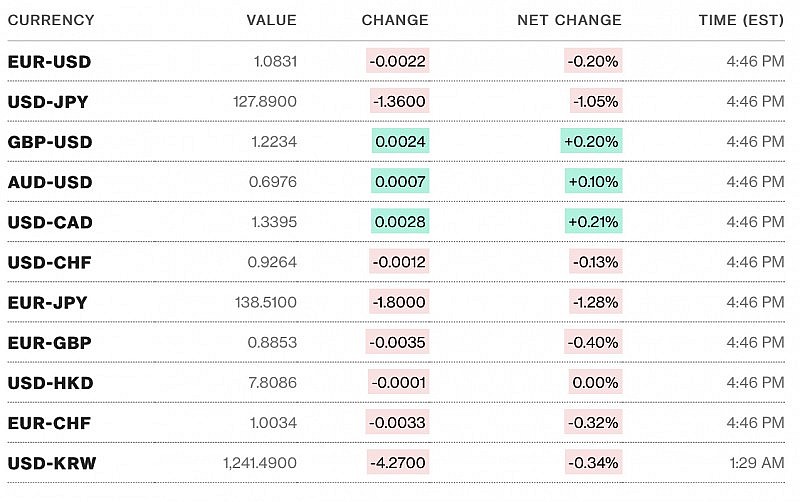Select the GBP-USD currency link

50,142
